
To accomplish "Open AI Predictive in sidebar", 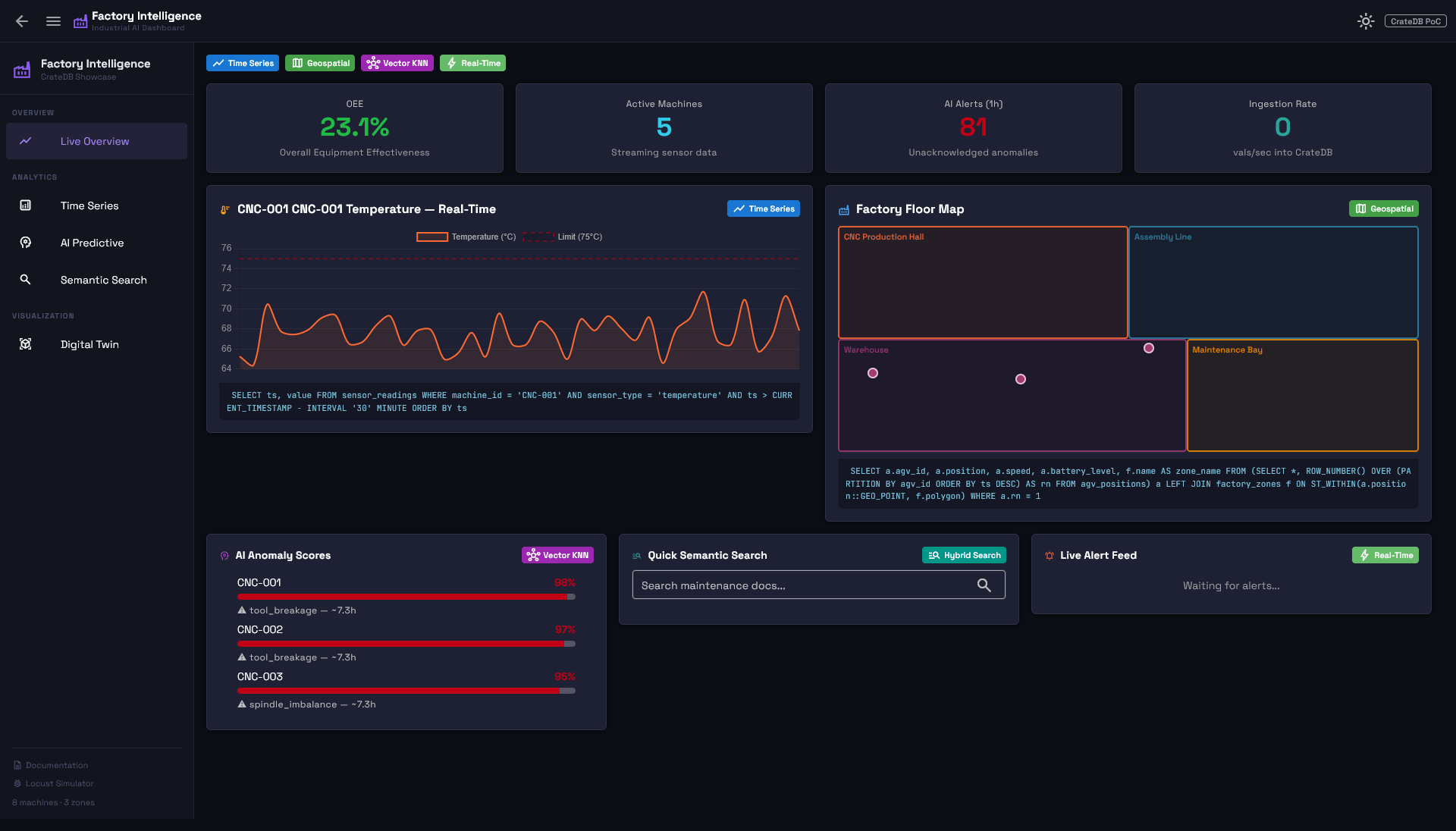I will 96,243.
